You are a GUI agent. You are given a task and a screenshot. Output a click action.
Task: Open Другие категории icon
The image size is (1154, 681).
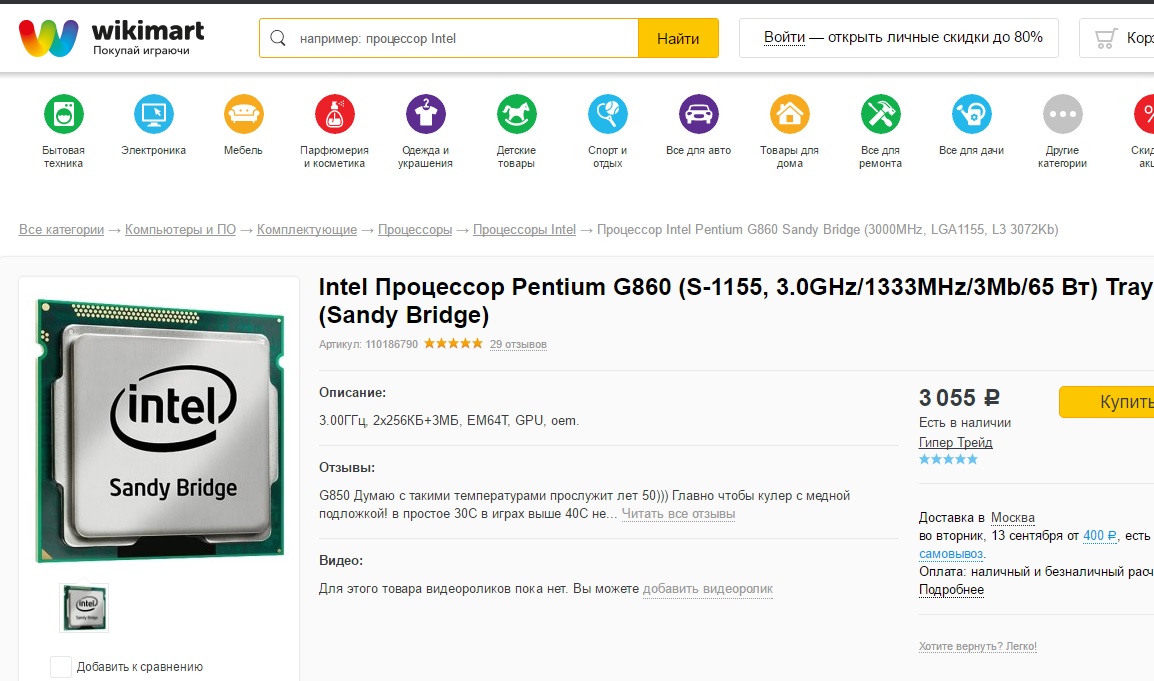tap(1063, 114)
